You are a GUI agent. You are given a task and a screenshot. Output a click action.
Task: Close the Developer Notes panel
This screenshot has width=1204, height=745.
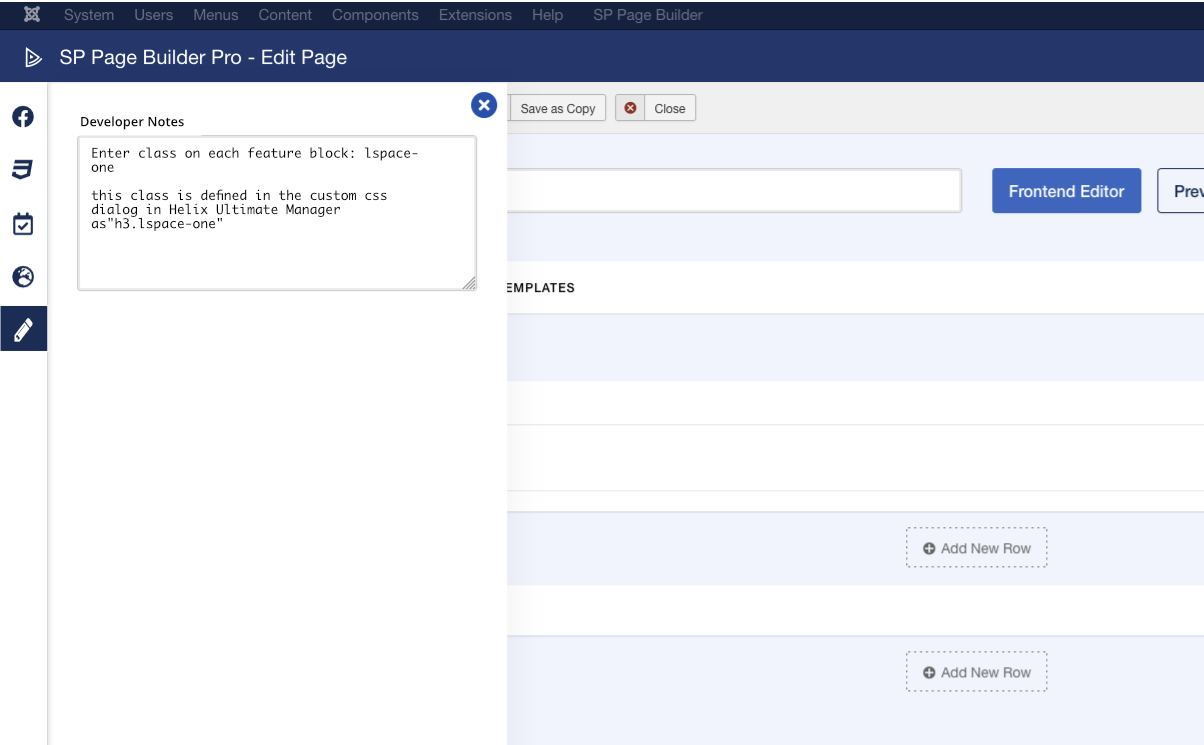[x=484, y=105]
